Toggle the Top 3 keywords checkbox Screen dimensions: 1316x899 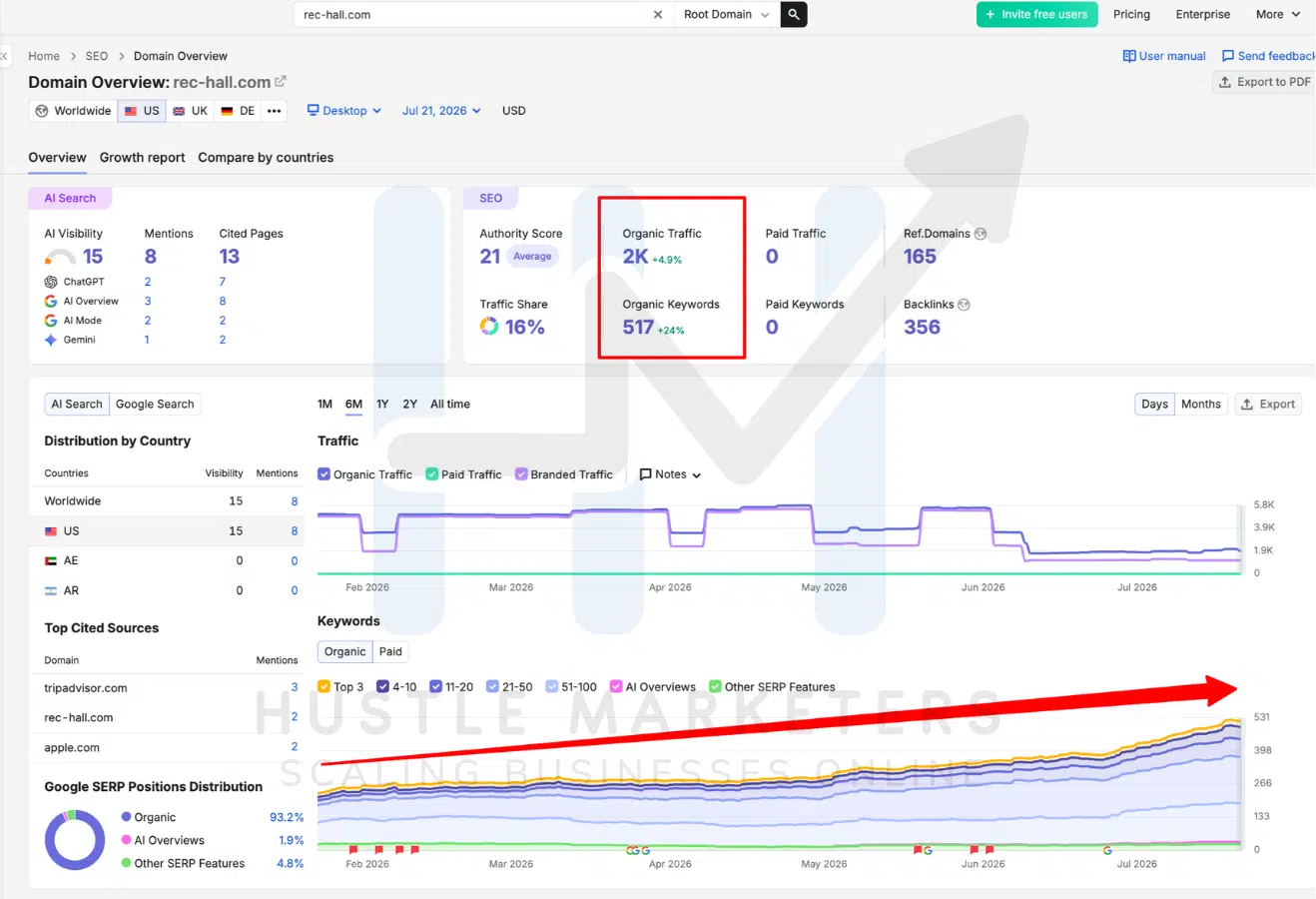click(324, 686)
